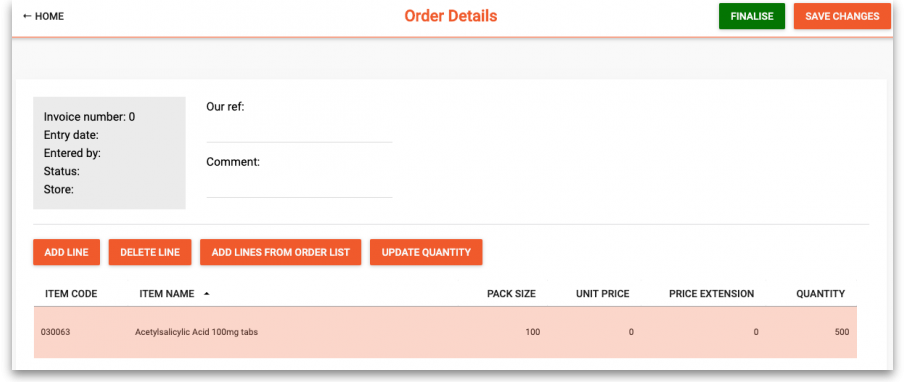Sort the table by PACK SIZE

511,294
